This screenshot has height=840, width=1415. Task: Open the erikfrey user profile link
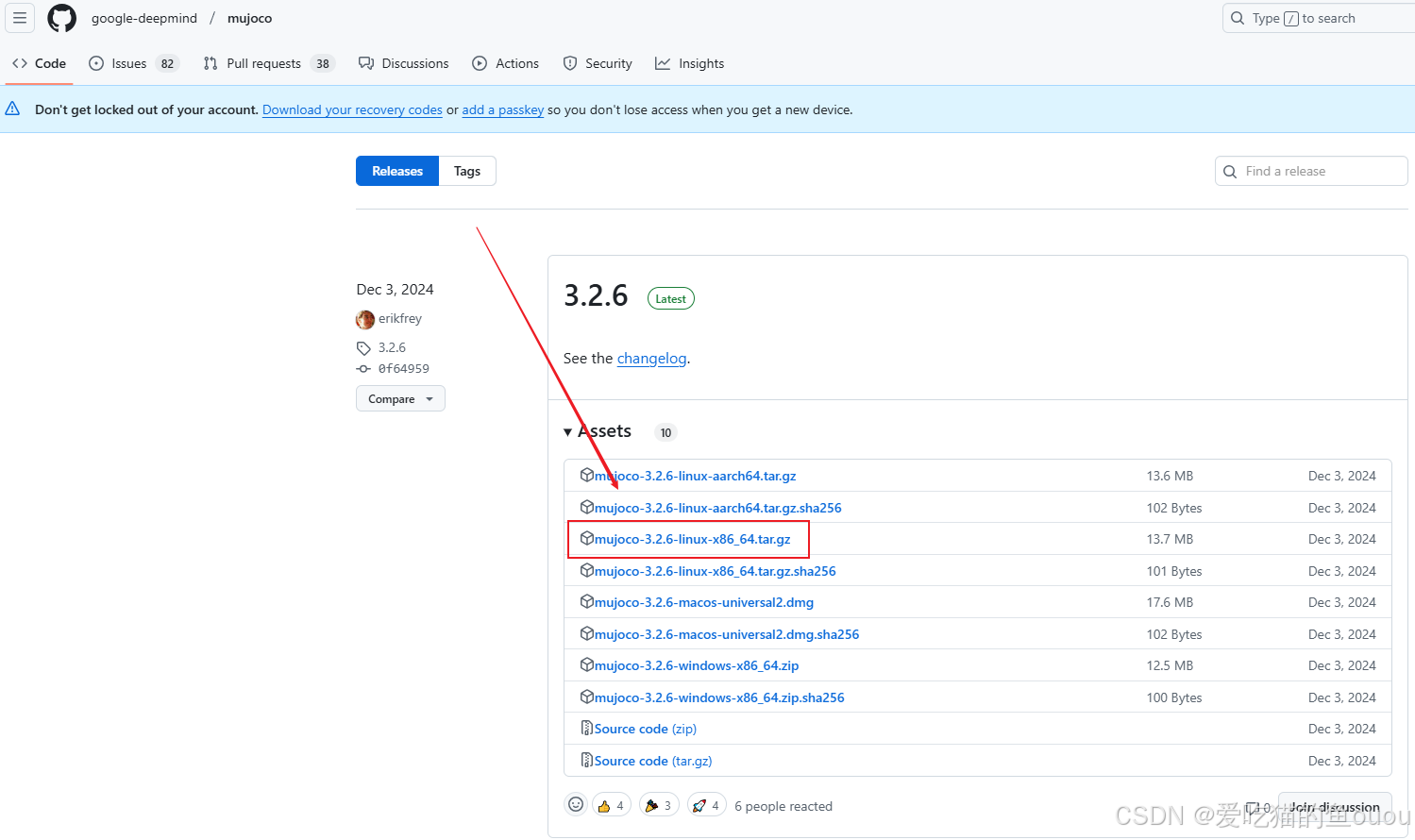(x=400, y=319)
